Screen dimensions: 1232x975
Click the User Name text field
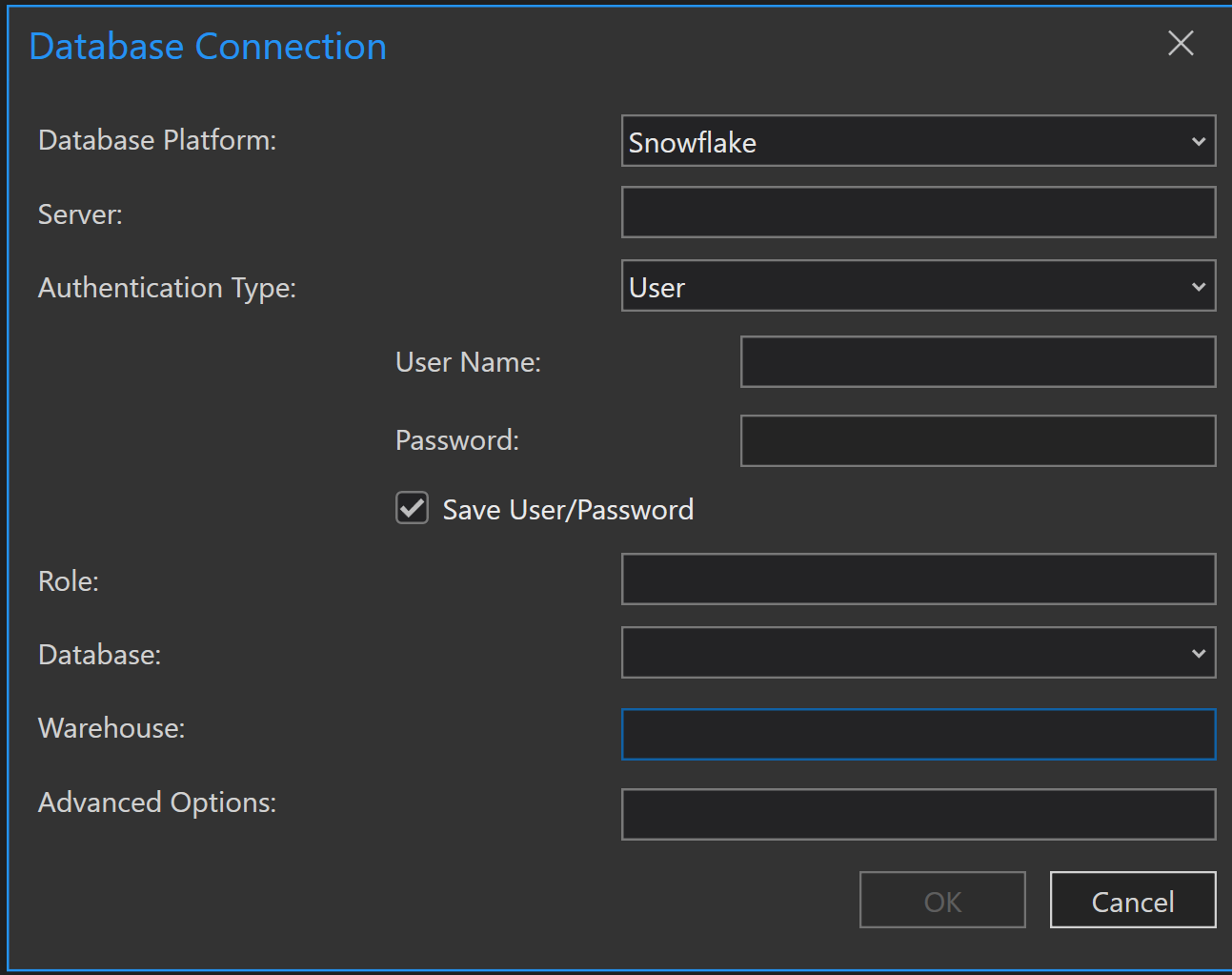pos(978,362)
